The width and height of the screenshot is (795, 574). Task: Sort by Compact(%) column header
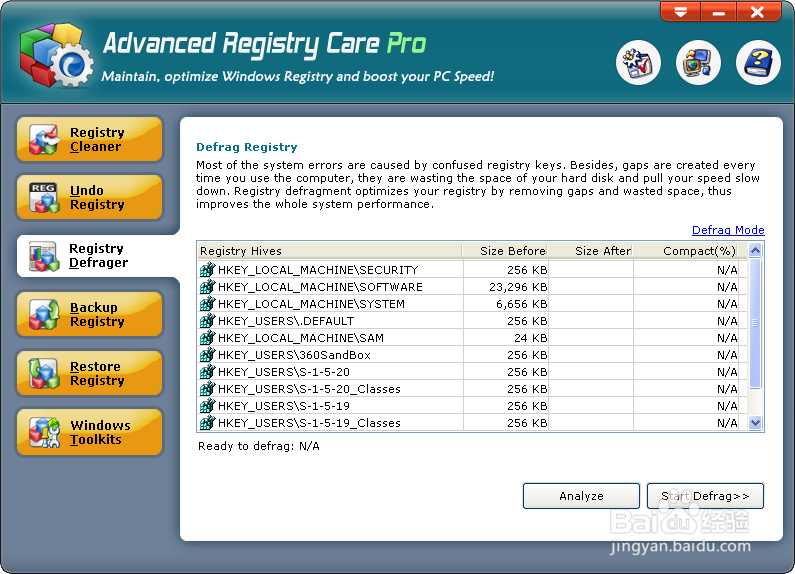(685, 251)
